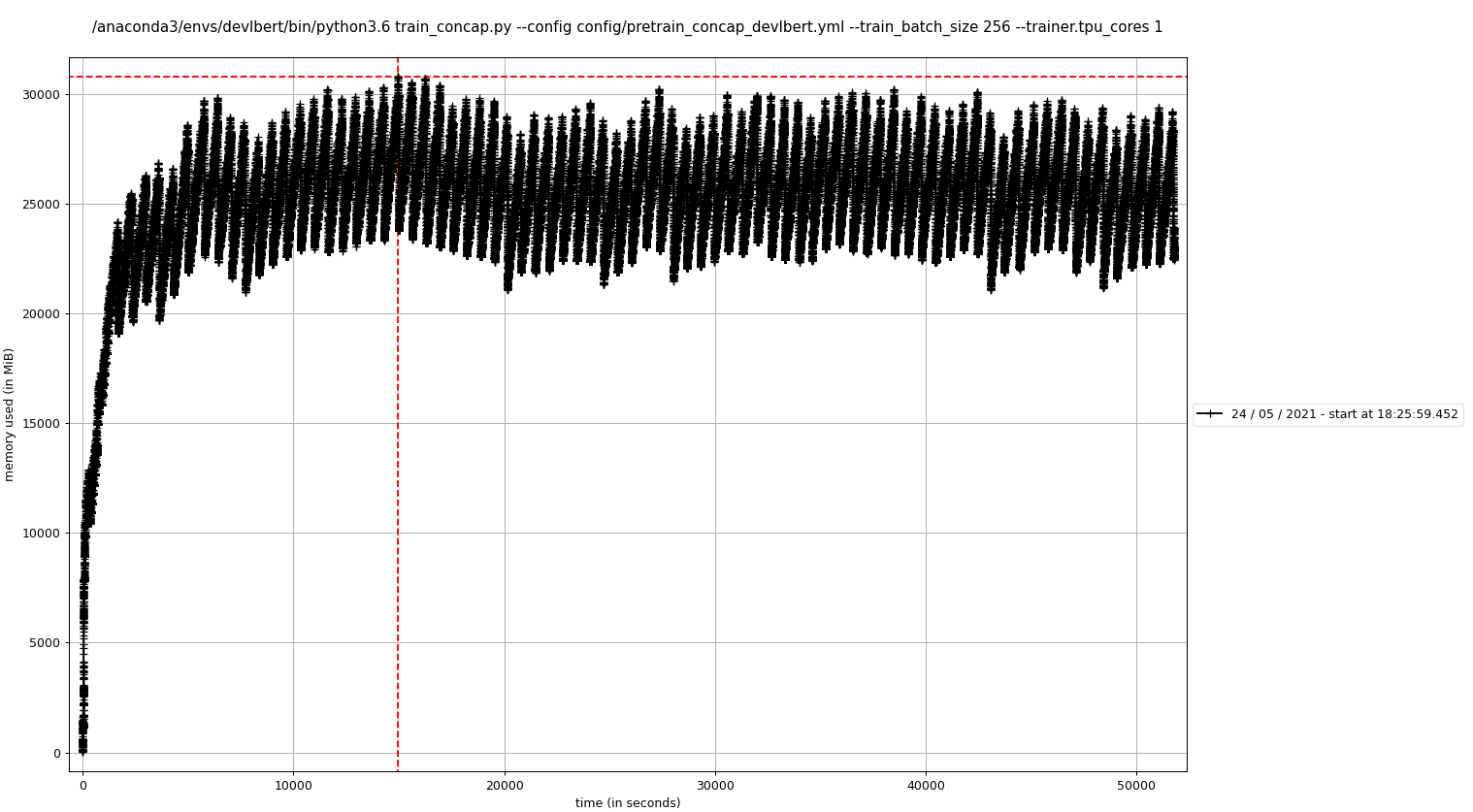The width and height of the screenshot is (1473, 812).
Task: Click the legend line marker sample
Action: coord(1209,414)
